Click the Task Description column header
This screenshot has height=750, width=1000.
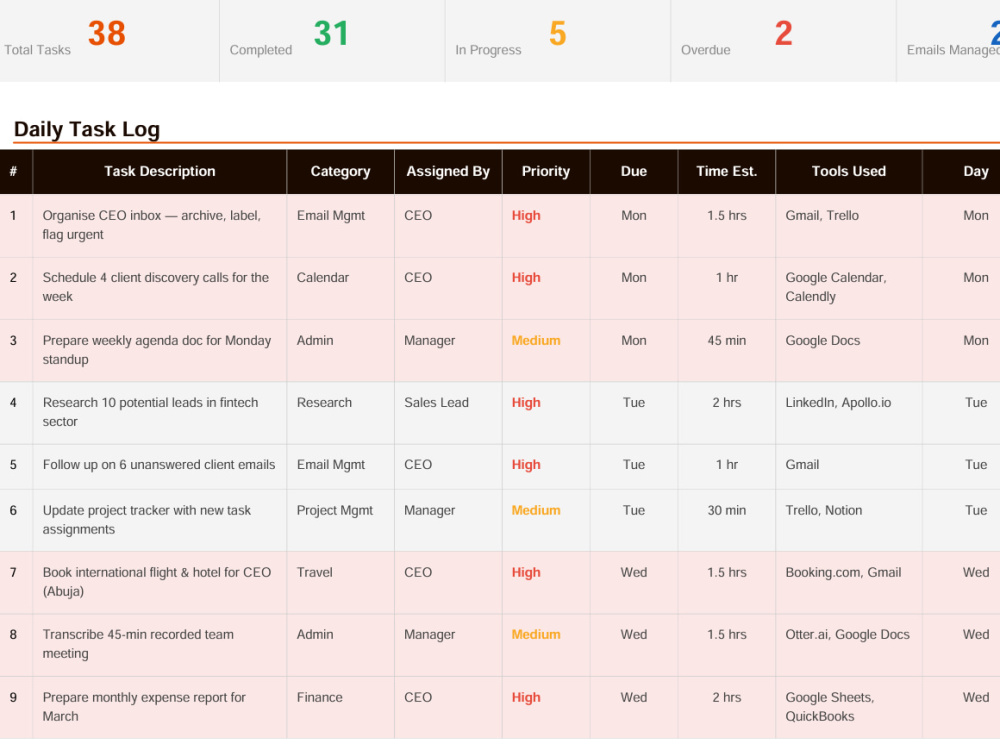click(159, 171)
